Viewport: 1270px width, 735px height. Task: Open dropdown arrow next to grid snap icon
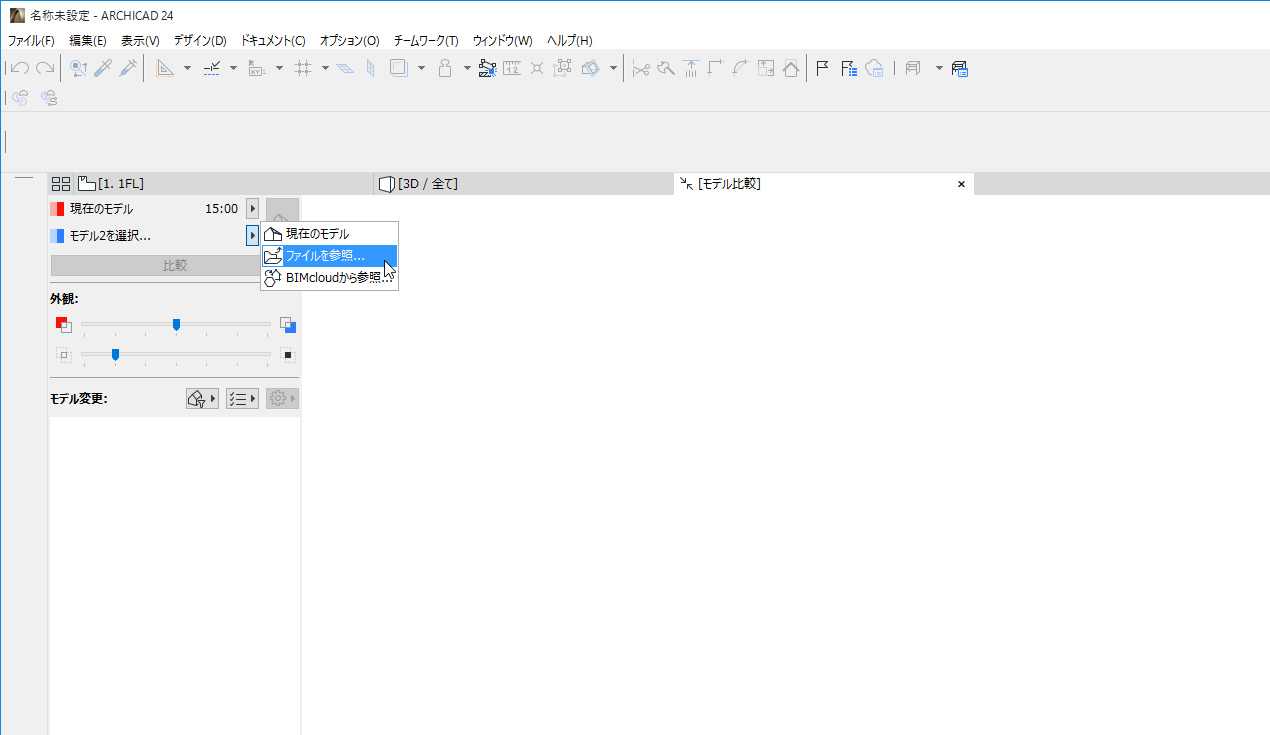325,68
